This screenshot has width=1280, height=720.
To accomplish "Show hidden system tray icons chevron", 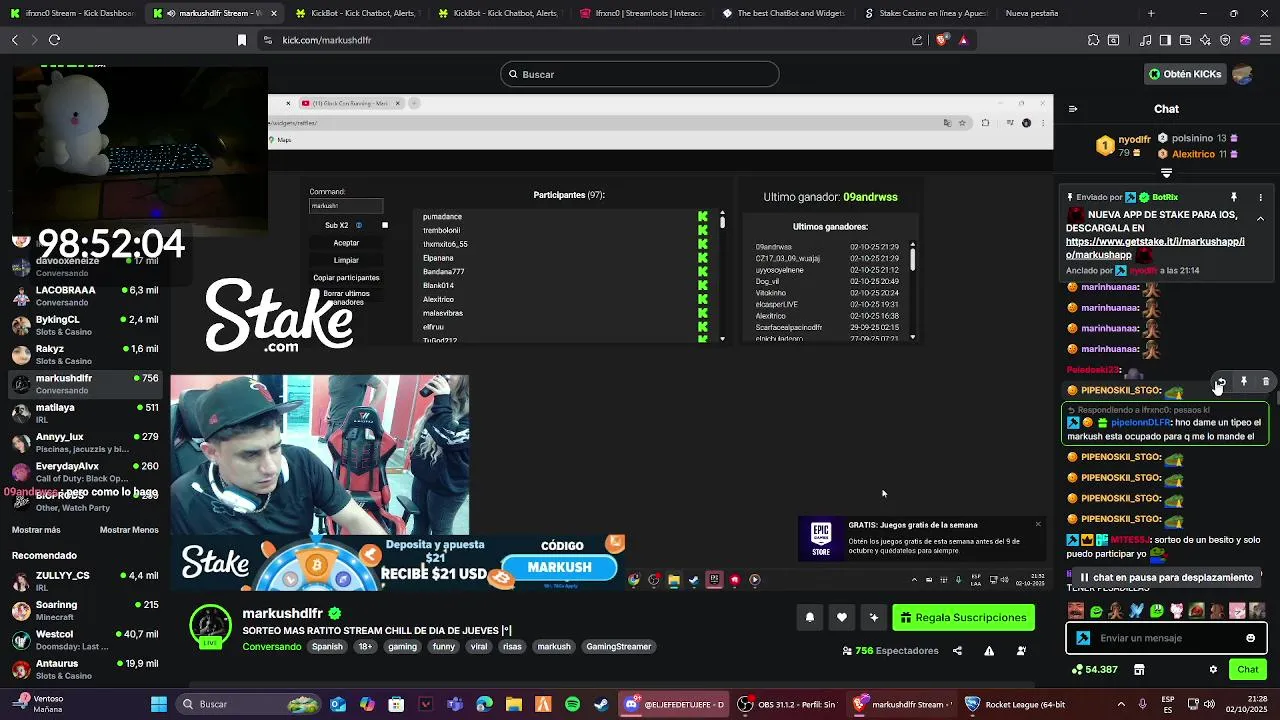I will coord(1121,704).
